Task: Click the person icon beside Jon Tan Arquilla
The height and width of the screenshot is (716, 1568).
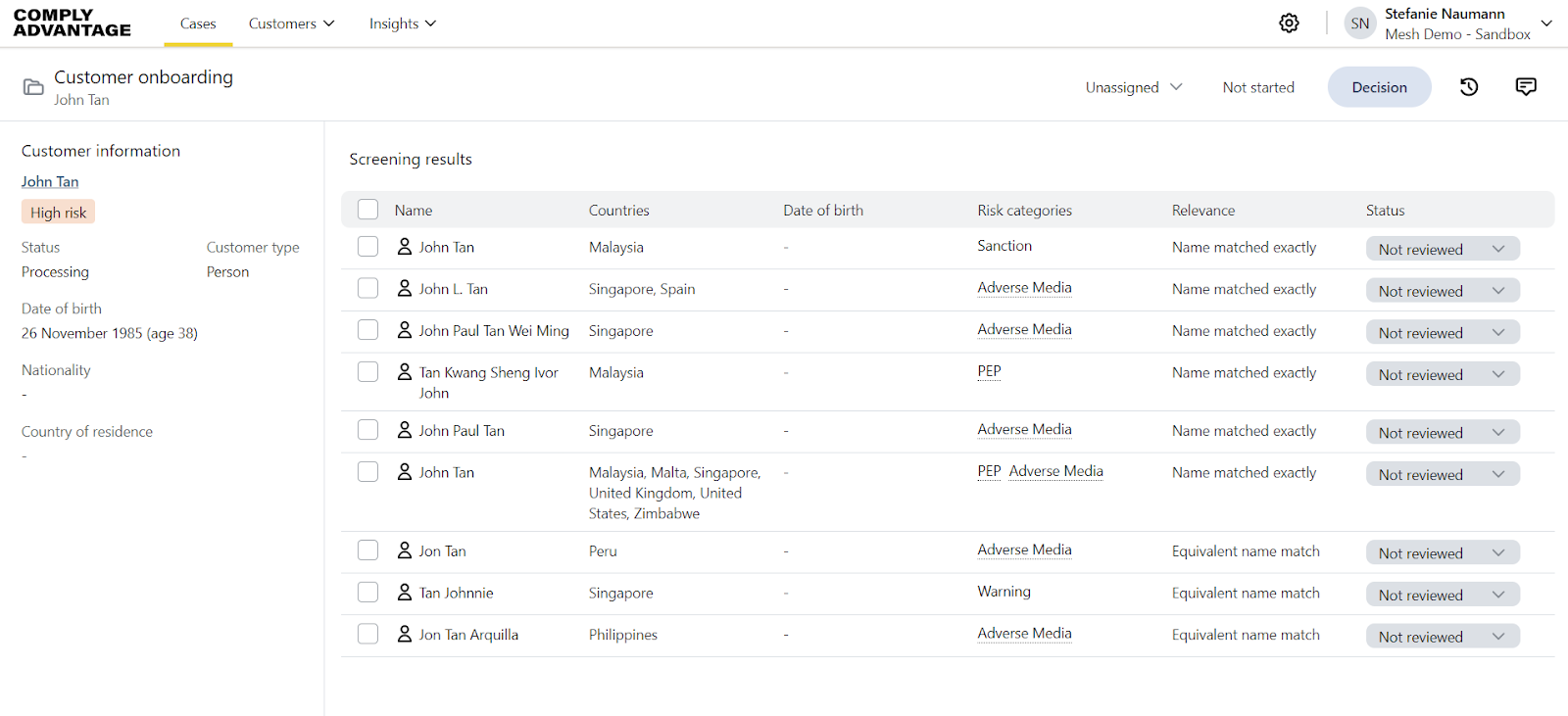Action: click(x=404, y=635)
